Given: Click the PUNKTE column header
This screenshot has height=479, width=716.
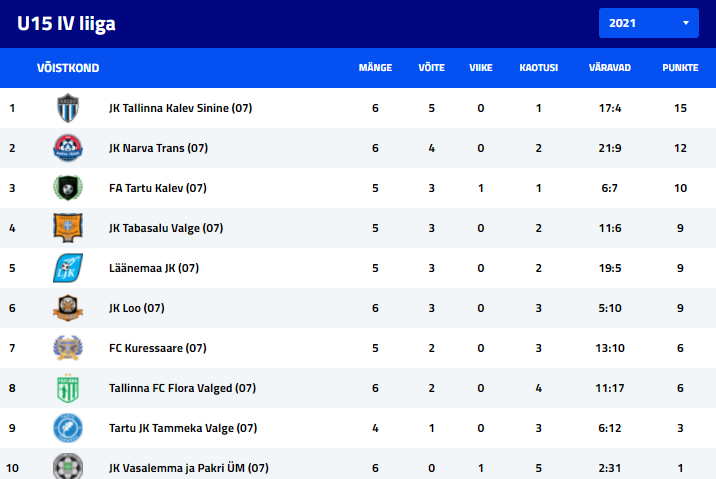Looking at the screenshot, I should pos(680,68).
